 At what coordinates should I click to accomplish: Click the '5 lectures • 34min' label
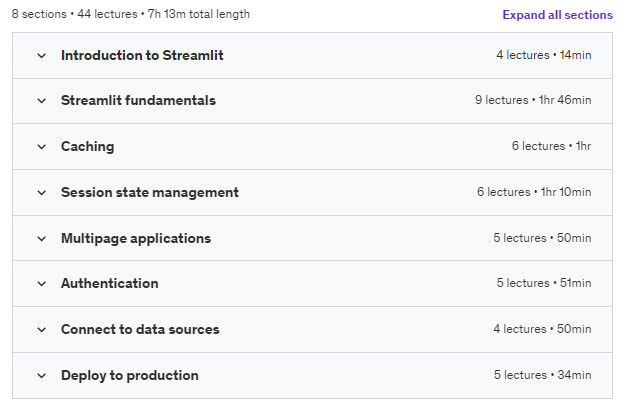tap(543, 375)
